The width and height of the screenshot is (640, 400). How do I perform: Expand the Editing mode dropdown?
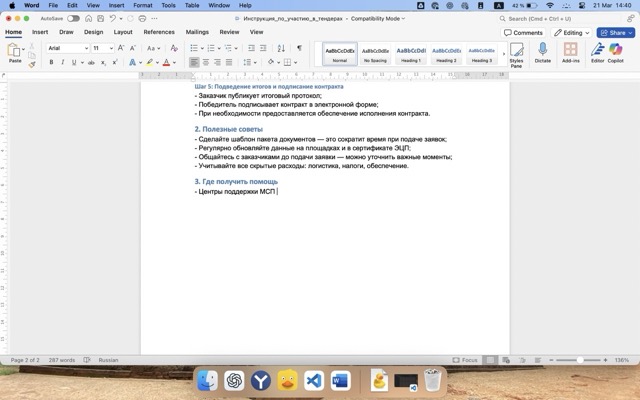(573, 32)
